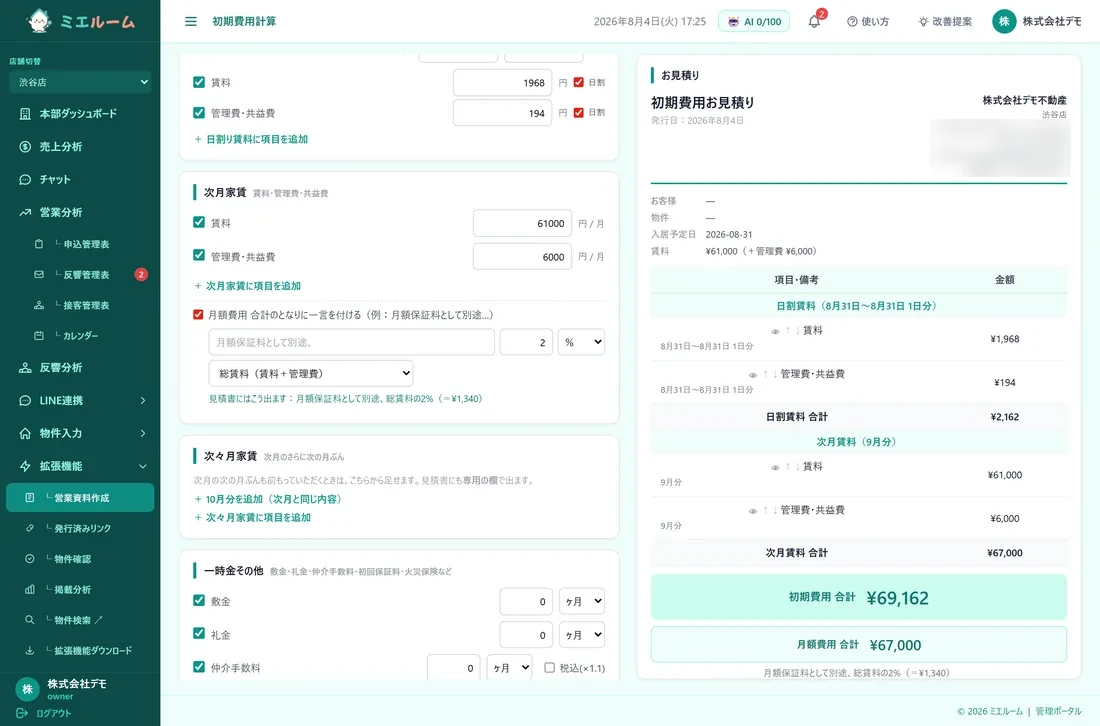This screenshot has width=1100, height=726.
Task: Open 反響分析 in the sidebar
Action: pos(80,368)
